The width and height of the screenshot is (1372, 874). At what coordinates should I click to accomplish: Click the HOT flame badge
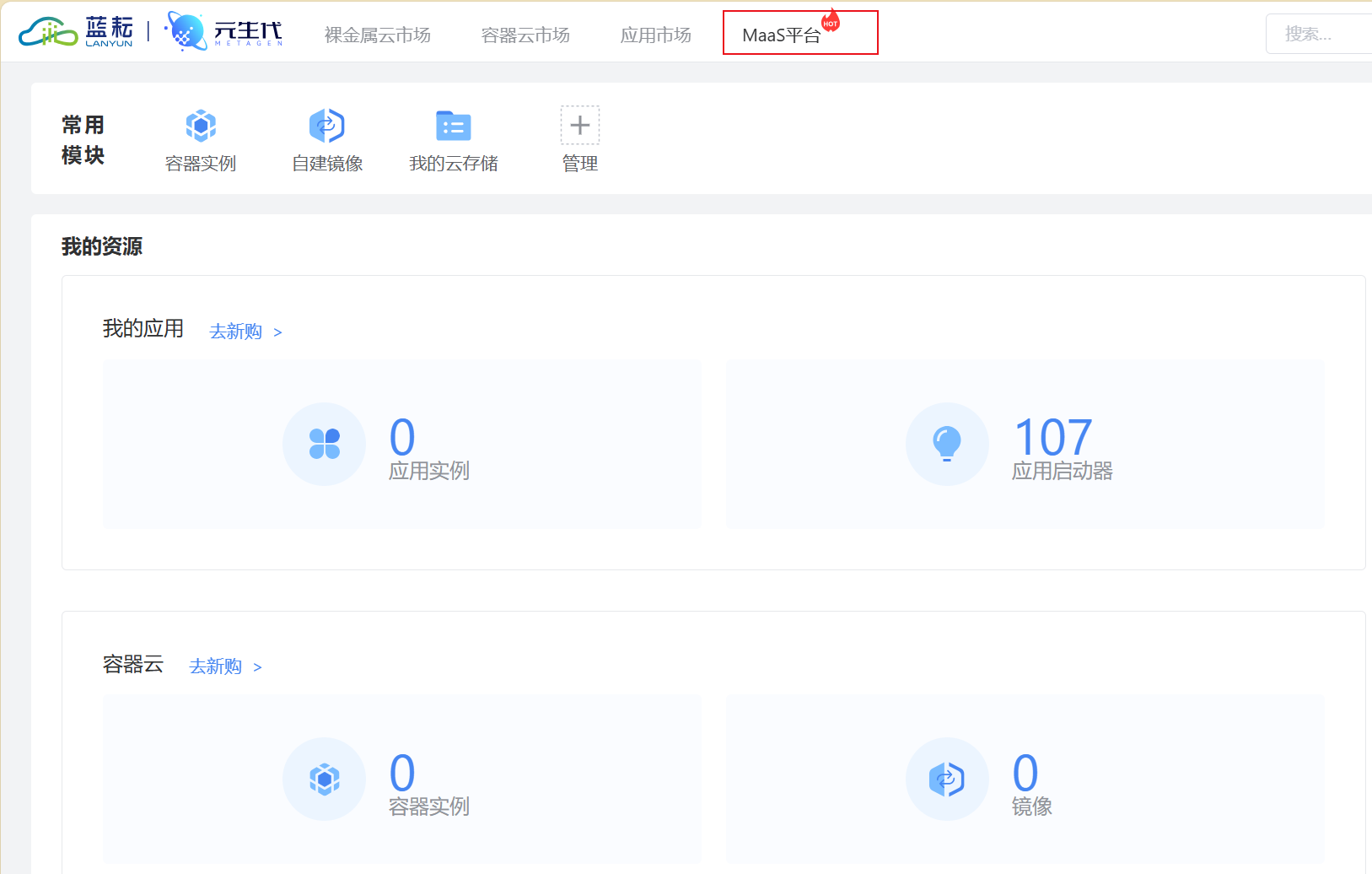(x=831, y=20)
